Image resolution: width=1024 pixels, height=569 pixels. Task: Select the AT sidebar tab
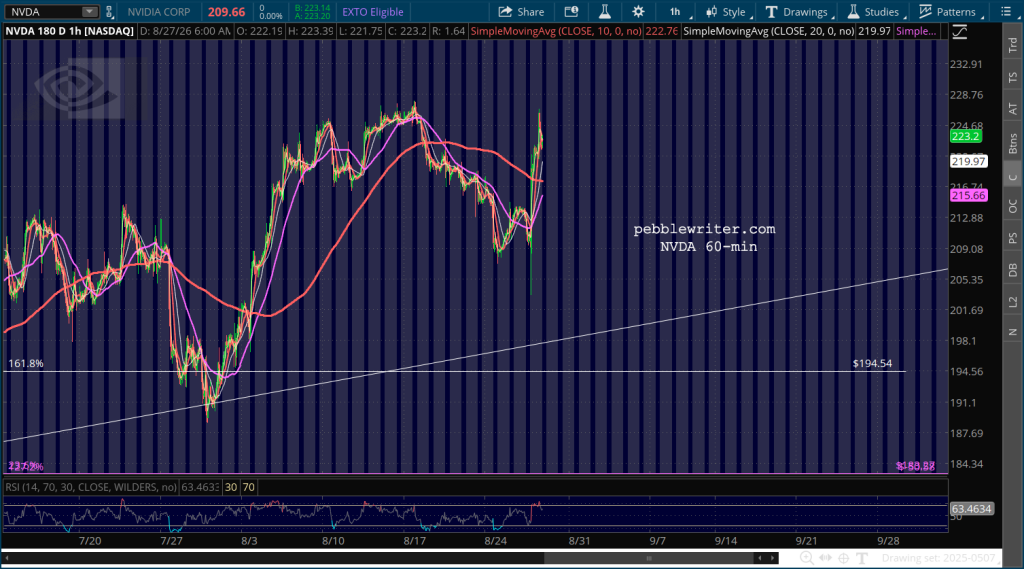click(x=1013, y=109)
